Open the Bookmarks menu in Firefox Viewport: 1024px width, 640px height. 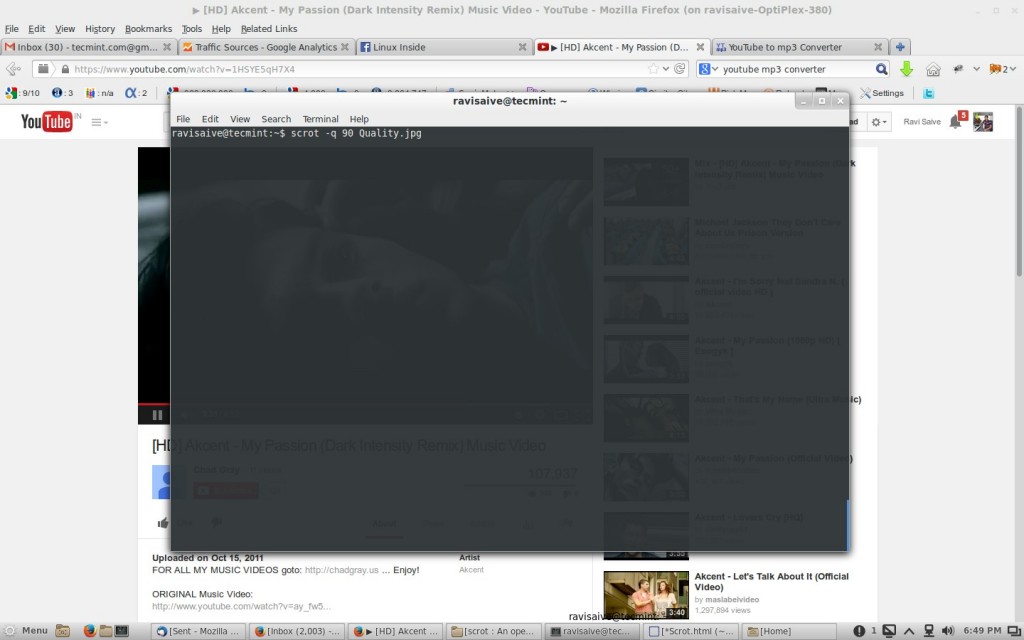pyautogui.click(x=148, y=29)
